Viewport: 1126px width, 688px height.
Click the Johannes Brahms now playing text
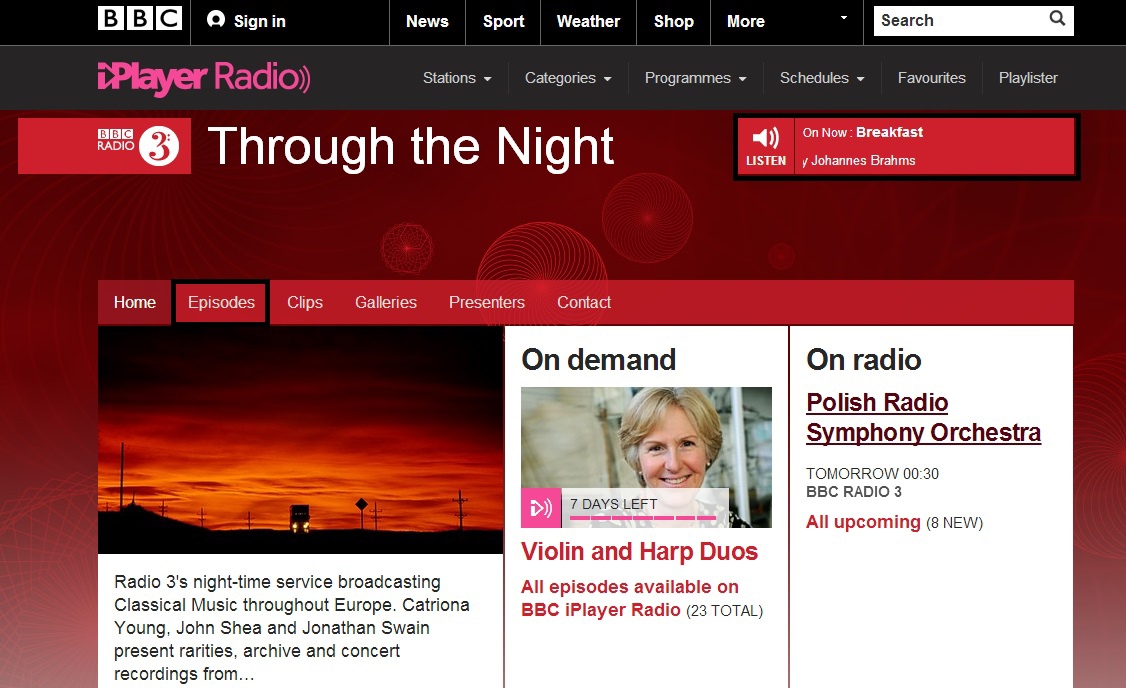(x=859, y=161)
